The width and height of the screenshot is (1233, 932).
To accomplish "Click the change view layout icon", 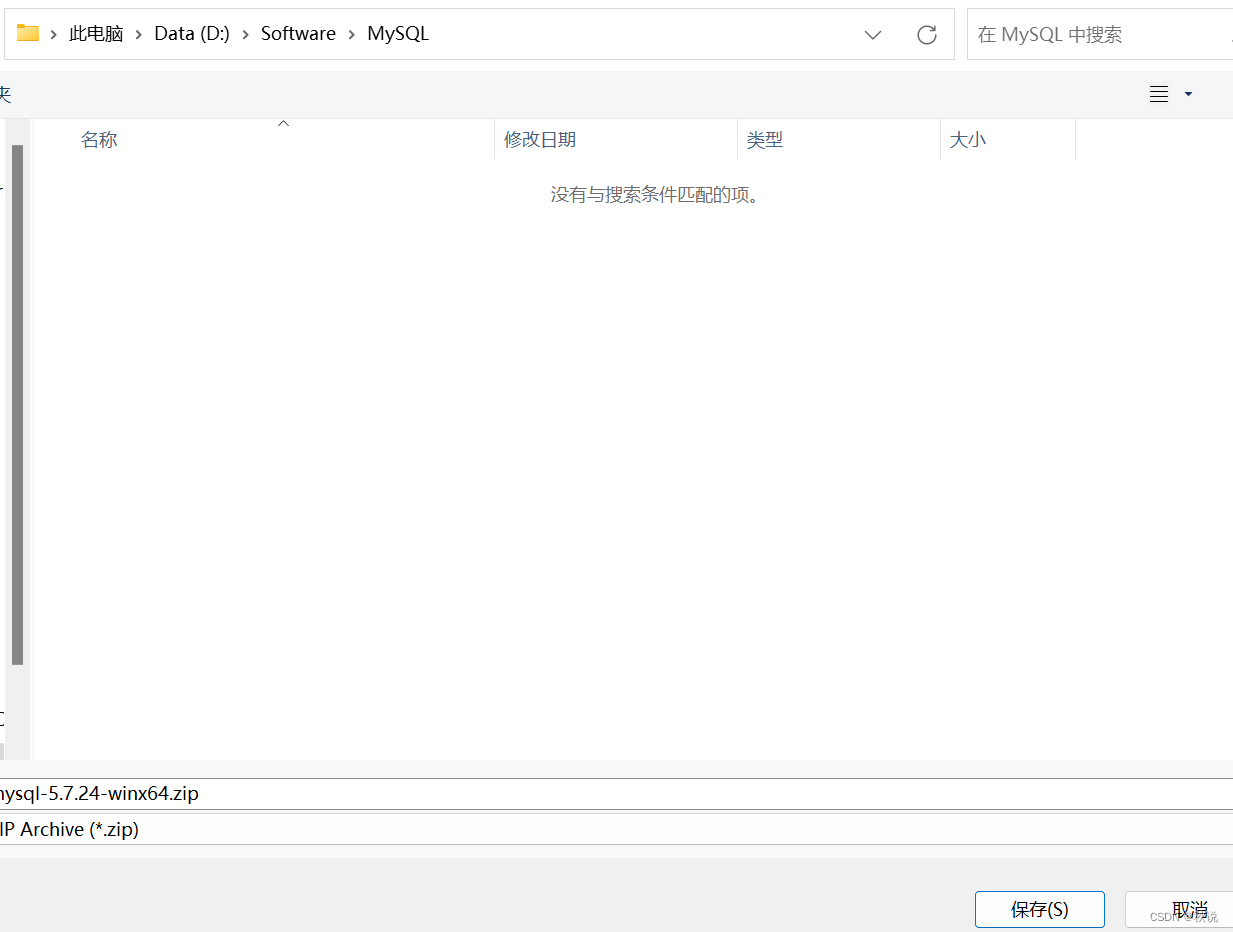I will coord(1161,94).
